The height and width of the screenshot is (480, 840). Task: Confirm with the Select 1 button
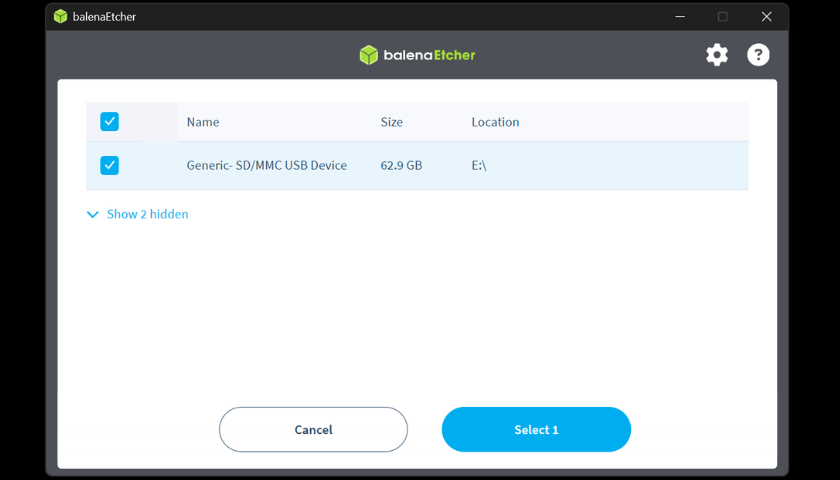click(536, 430)
